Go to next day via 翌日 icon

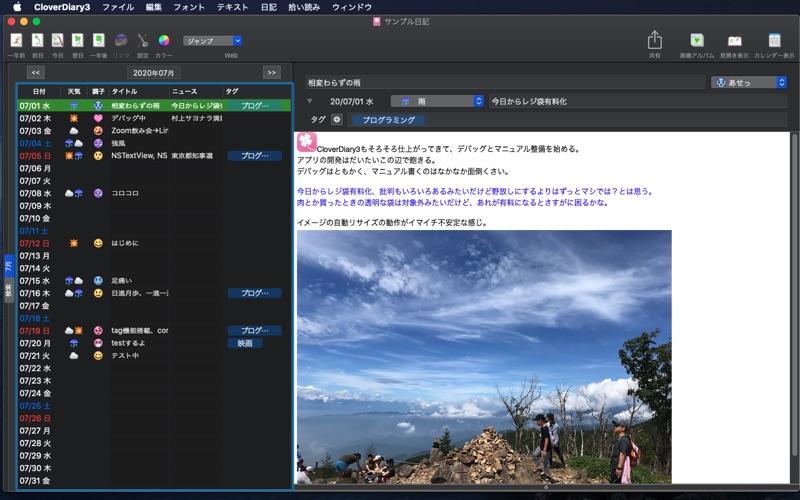pos(78,40)
